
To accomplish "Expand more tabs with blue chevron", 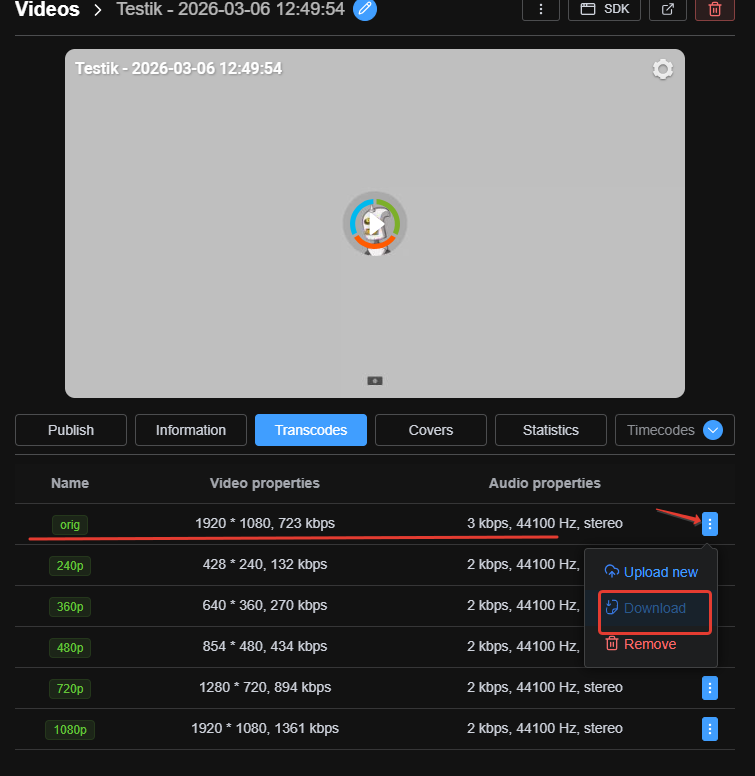I will point(713,430).
